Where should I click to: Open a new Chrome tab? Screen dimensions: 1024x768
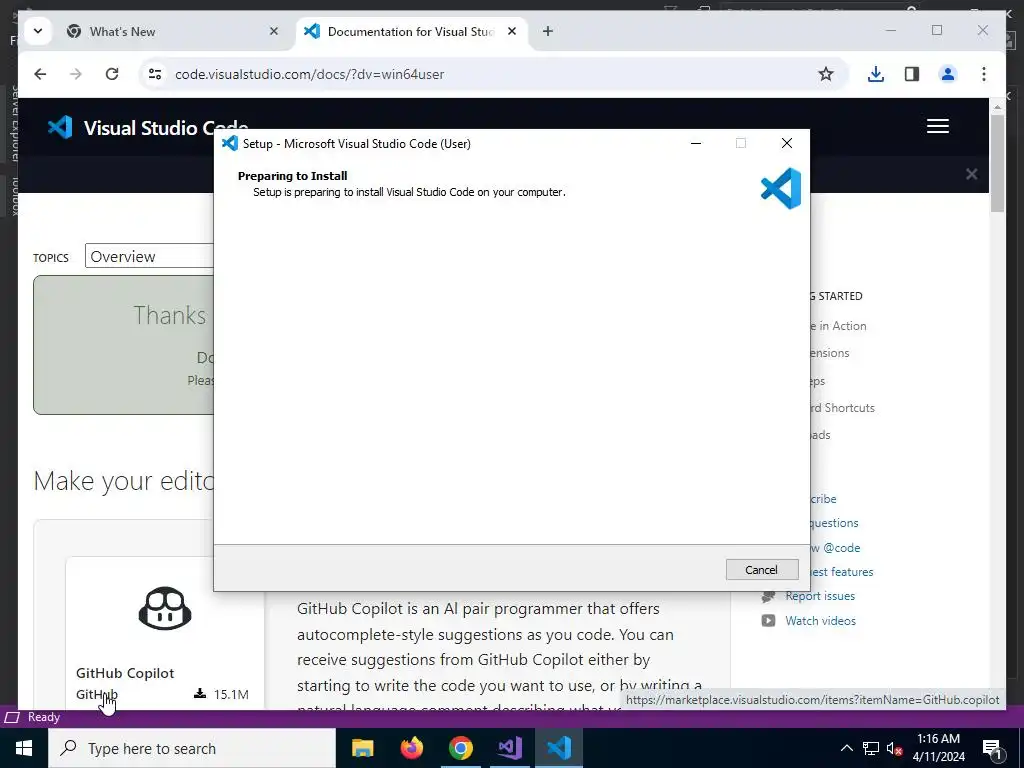547,31
